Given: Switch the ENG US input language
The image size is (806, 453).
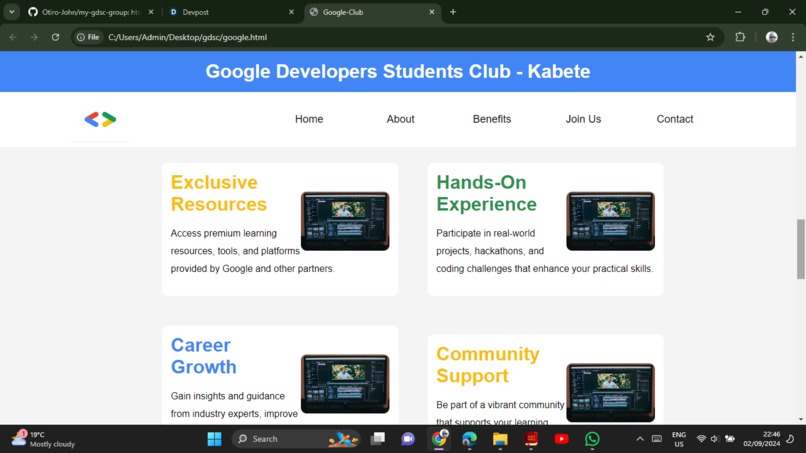Looking at the screenshot, I should click(x=679, y=439).
